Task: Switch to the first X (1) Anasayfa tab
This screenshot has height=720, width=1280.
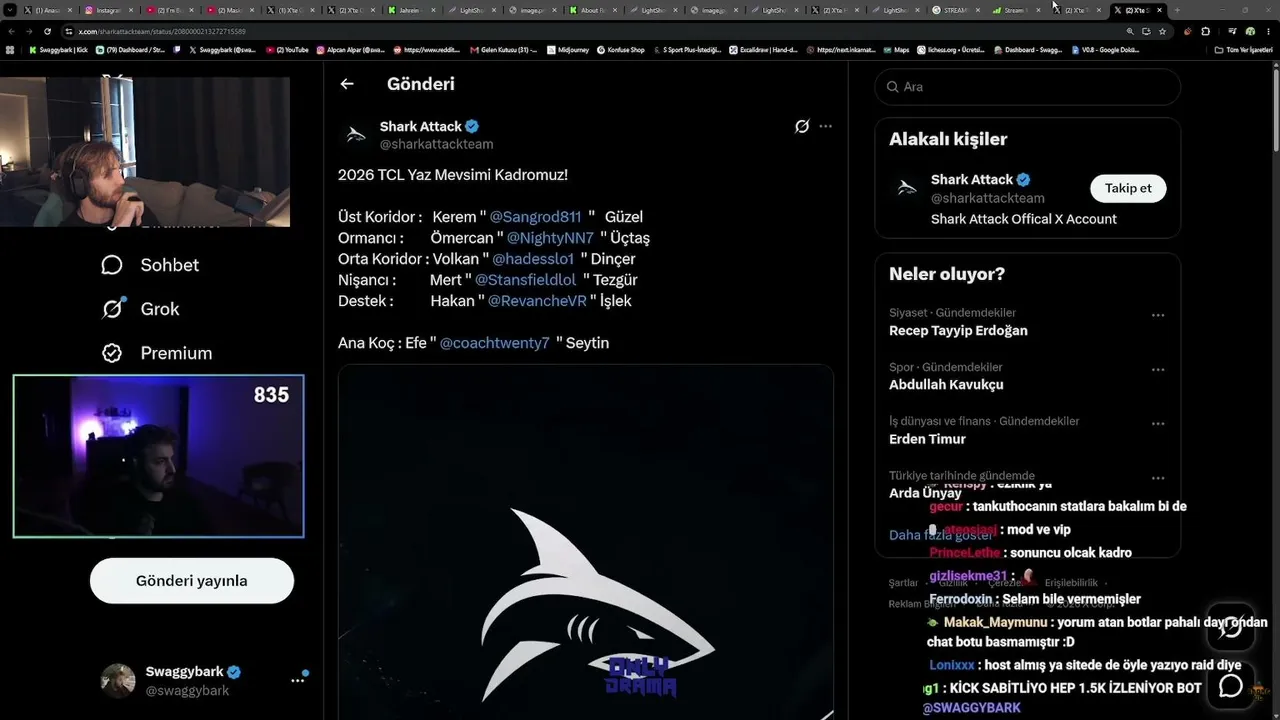Action: (x=47, y=10)
